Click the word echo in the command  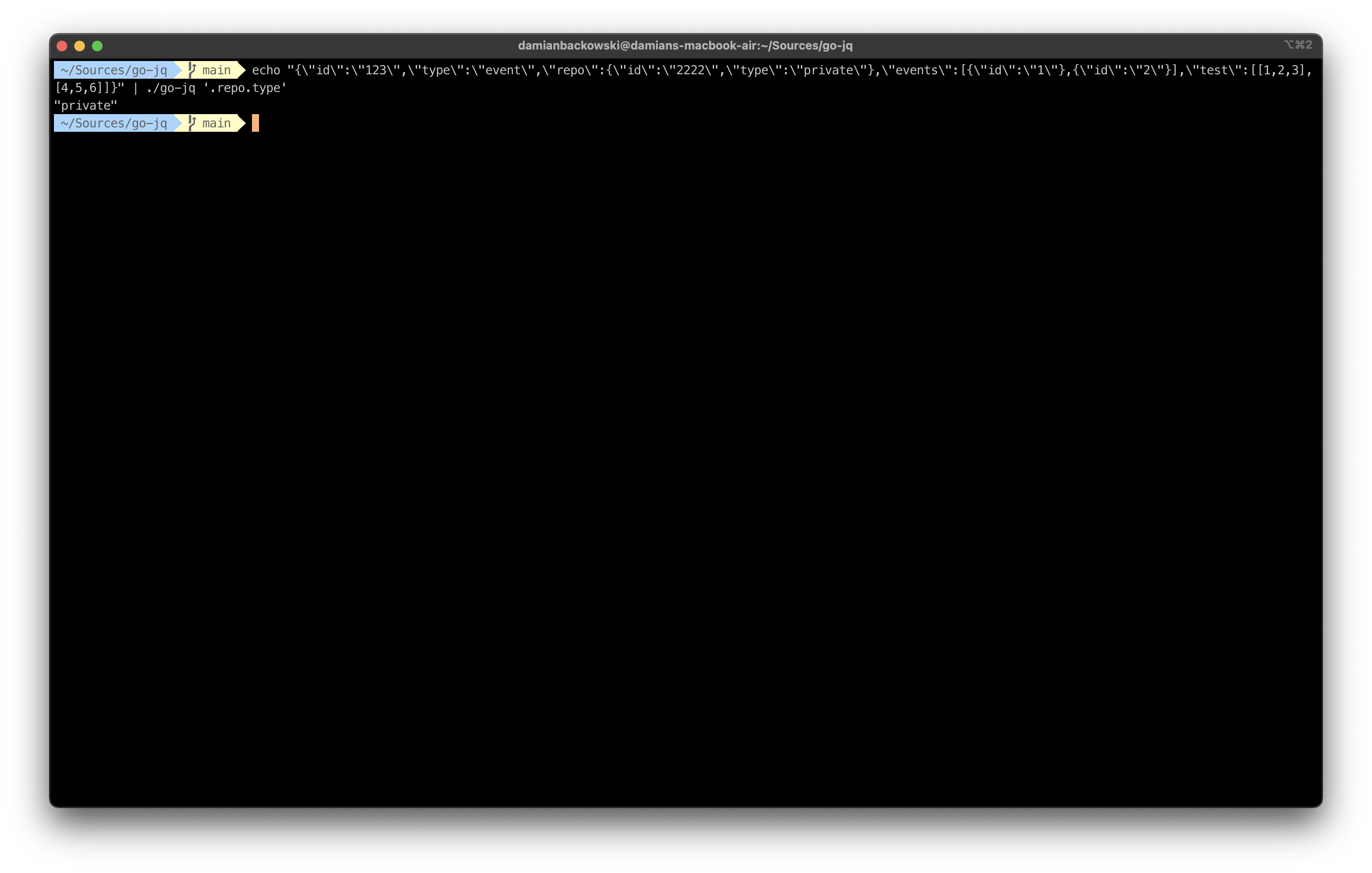[266, 70]
